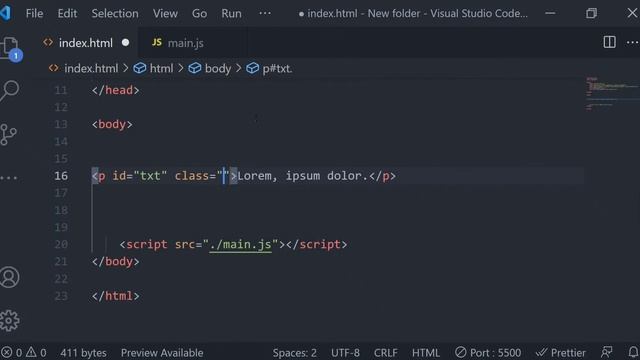640x360 pixels.
Task: Open the Edit menu
Action: [x=67, y=13]
